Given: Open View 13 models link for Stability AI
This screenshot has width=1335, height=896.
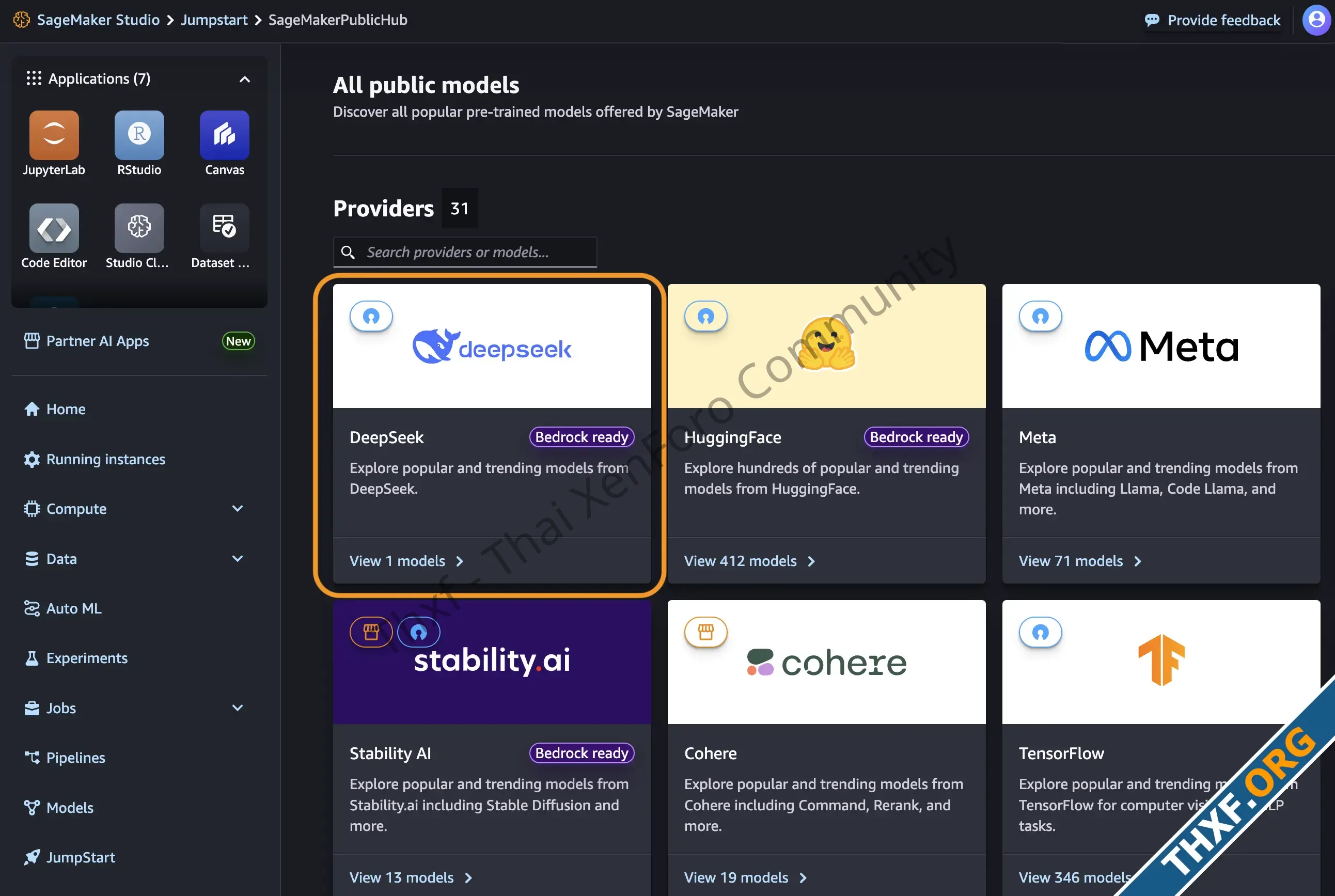Looking at the screenshot, I should [411, 877].
